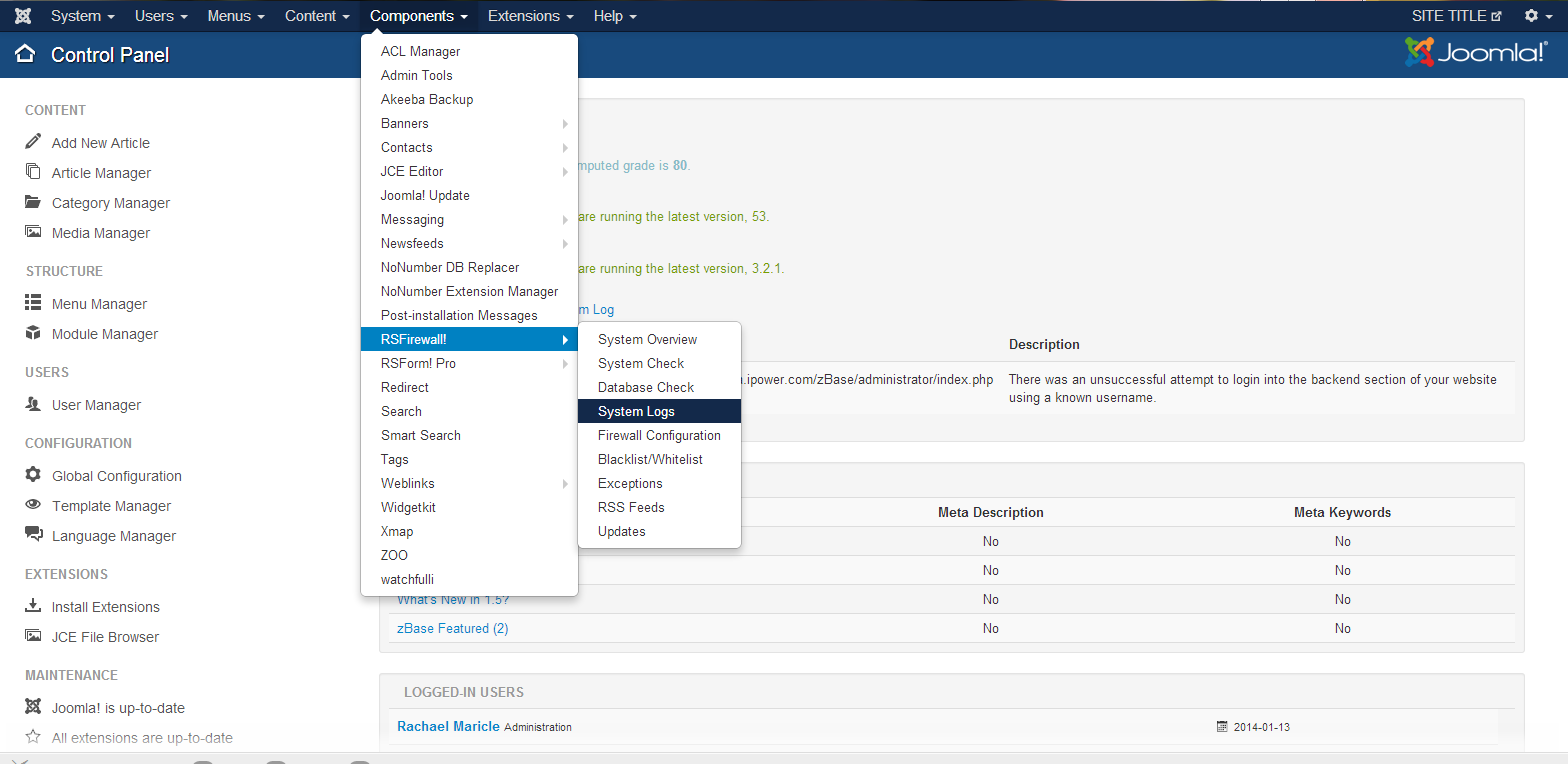This screenshot has height=764, width=1568.
Task: Open the Menus dropdown menu
Action: coord(236,16)
